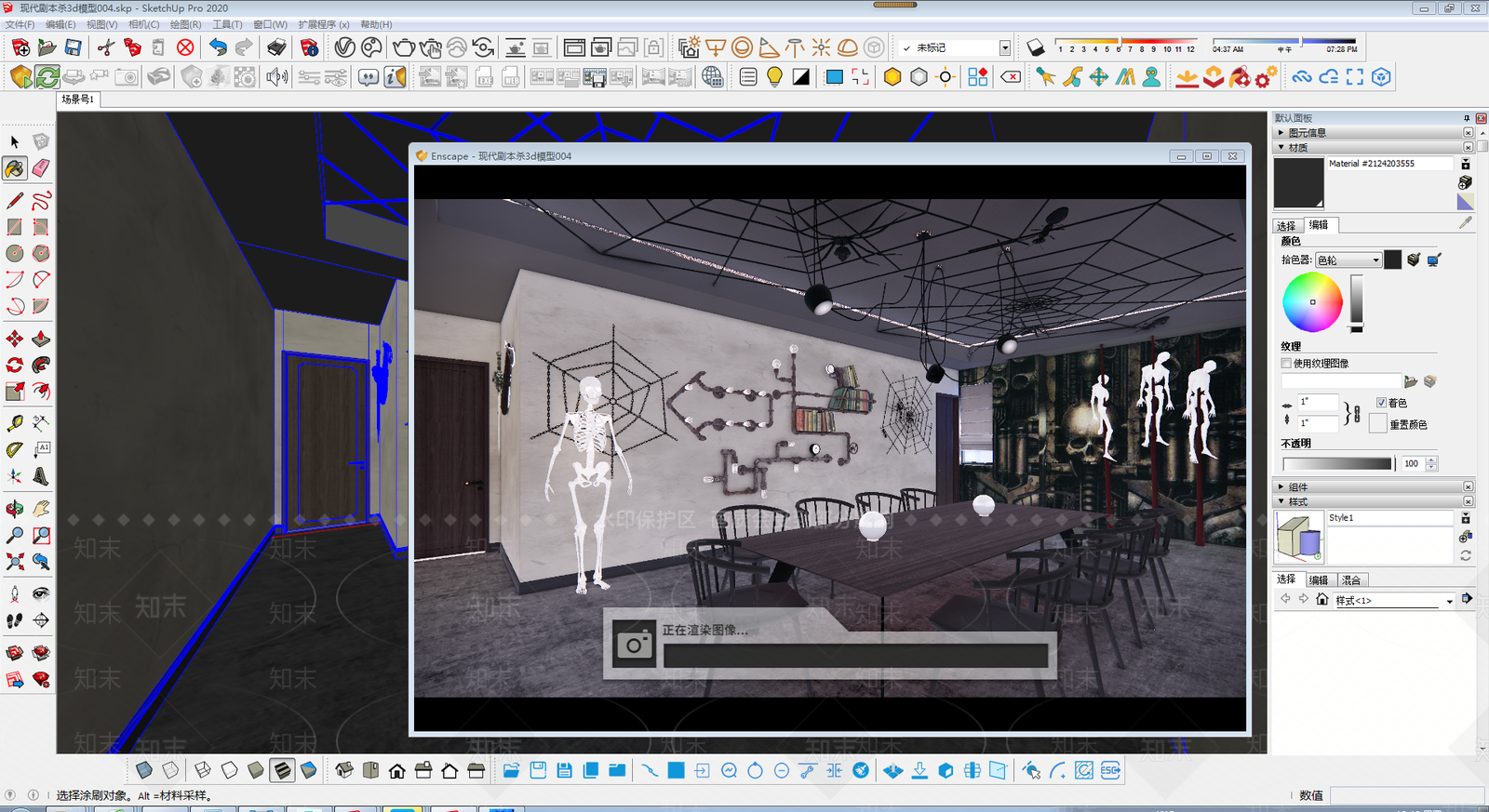Select the Line pencil tool
The image size is (1489, 812).
(15, 200)
